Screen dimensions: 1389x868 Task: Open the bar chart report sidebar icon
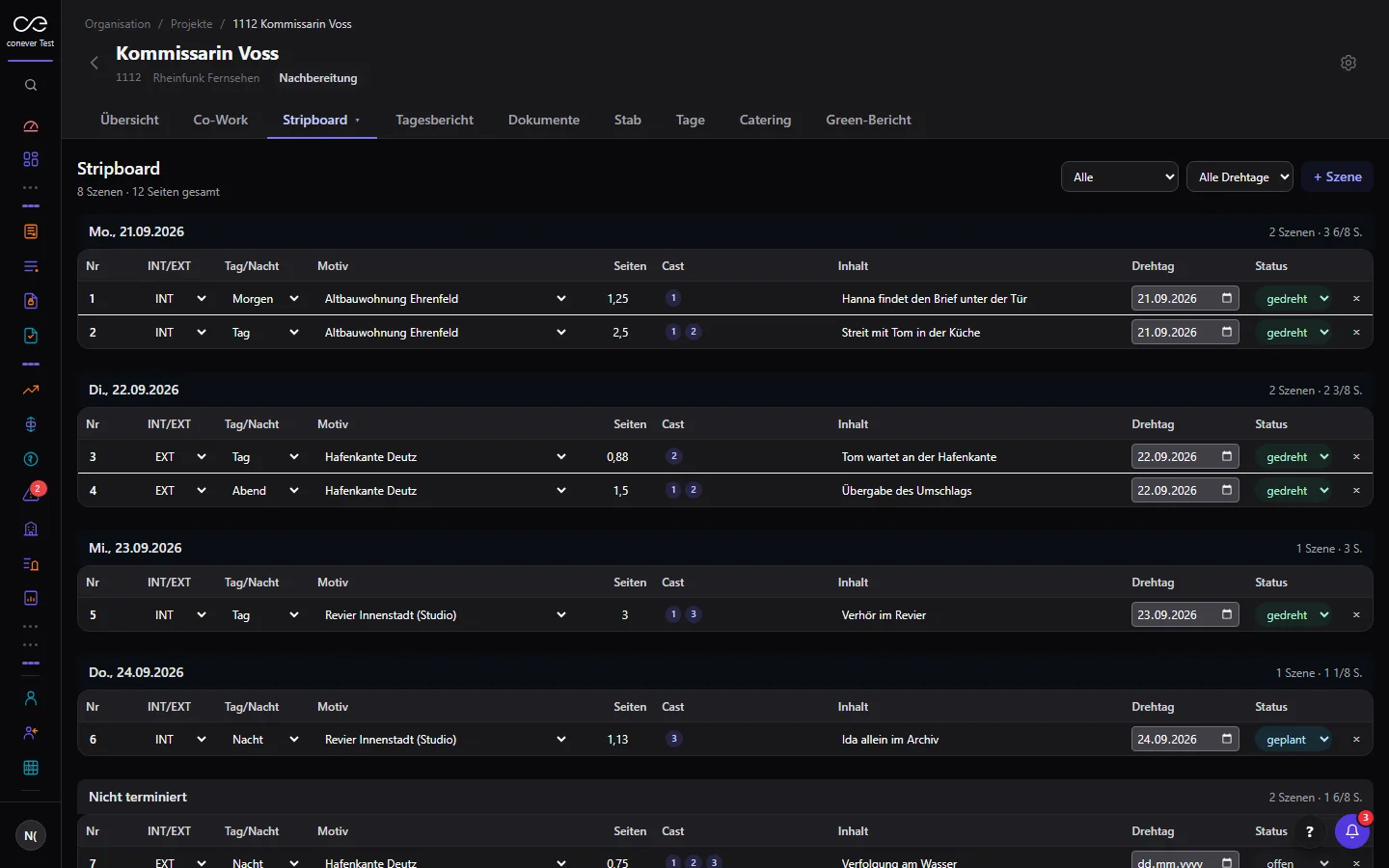point(31,598)
